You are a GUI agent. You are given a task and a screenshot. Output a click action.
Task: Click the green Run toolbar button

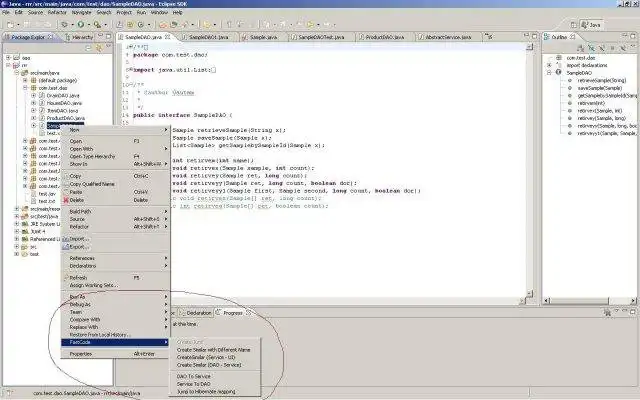pos(81,24)
